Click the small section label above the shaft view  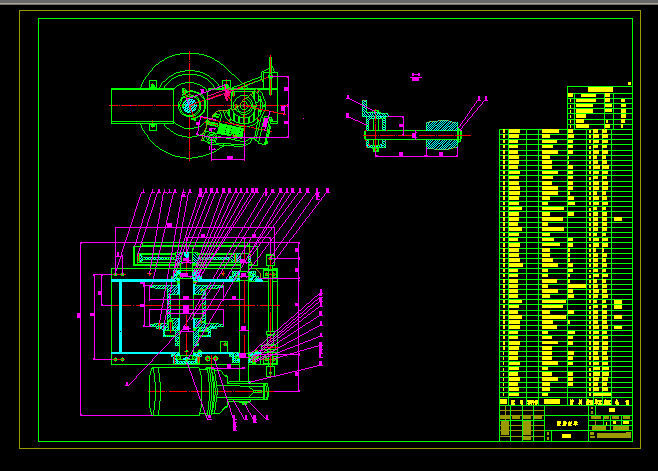click(415, 77)
